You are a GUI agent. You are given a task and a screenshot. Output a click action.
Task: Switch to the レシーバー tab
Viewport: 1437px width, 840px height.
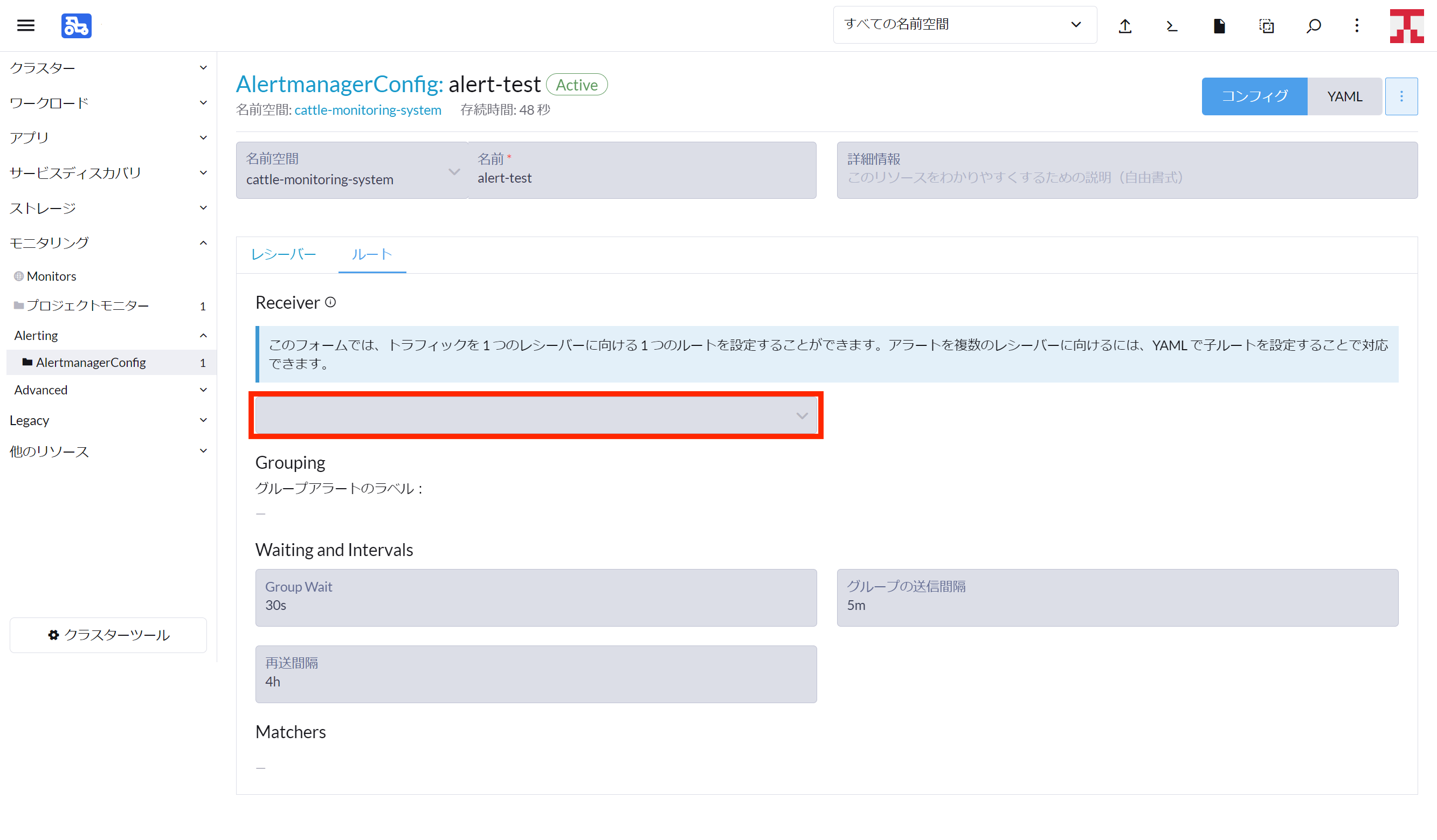(284, 254)
